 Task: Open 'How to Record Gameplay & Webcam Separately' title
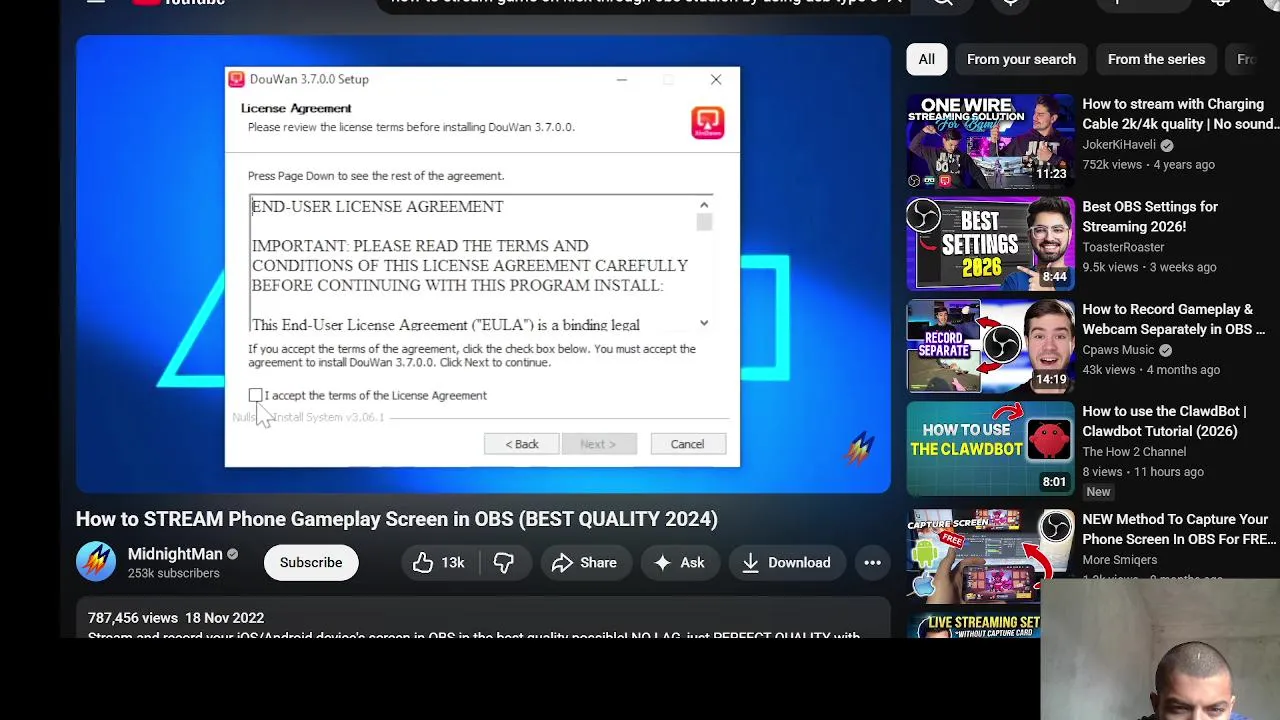pos(1173,319)
